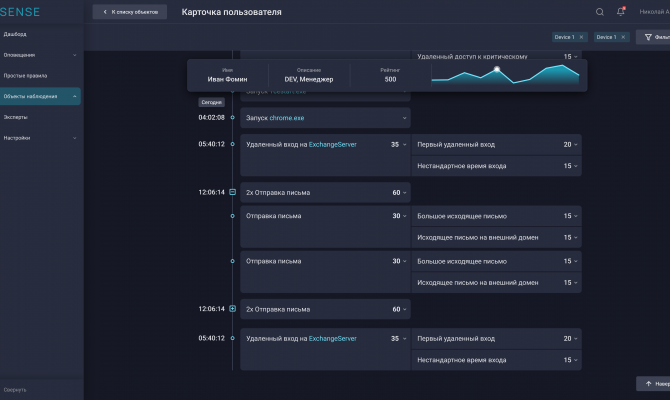
Task: Click the up arrow scroll-to-top icon
Action: 646,383
